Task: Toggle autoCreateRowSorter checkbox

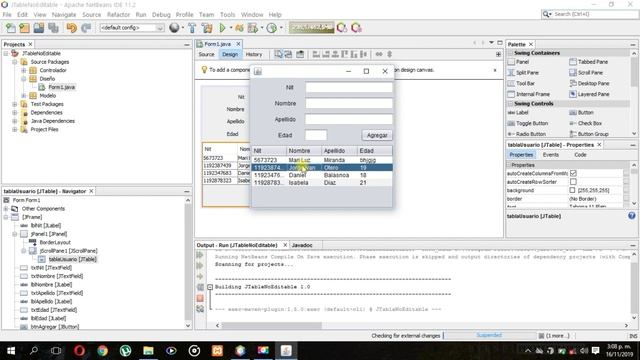Action: [573, 182]
